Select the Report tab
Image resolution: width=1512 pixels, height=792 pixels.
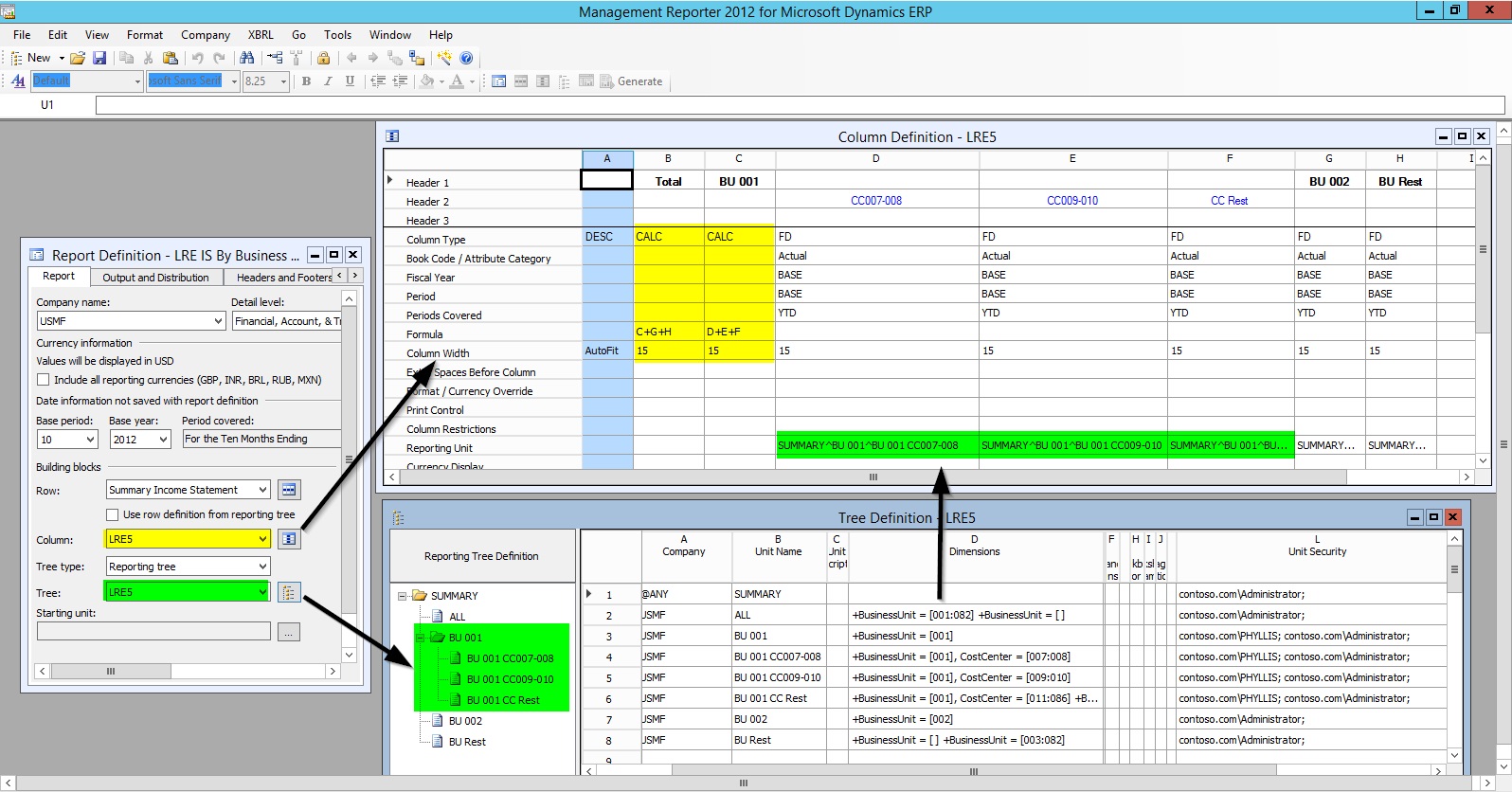(59, 277)
